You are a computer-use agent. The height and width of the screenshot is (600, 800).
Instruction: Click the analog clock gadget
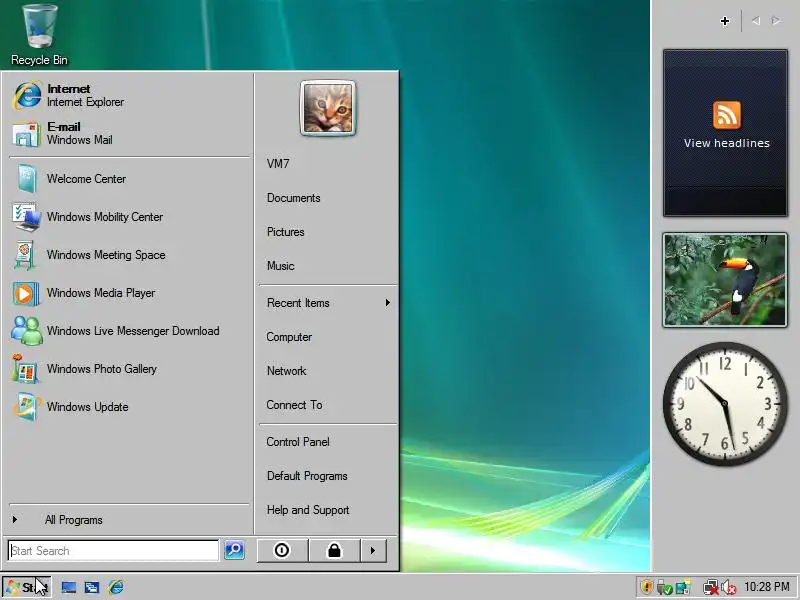coord(725,404)
